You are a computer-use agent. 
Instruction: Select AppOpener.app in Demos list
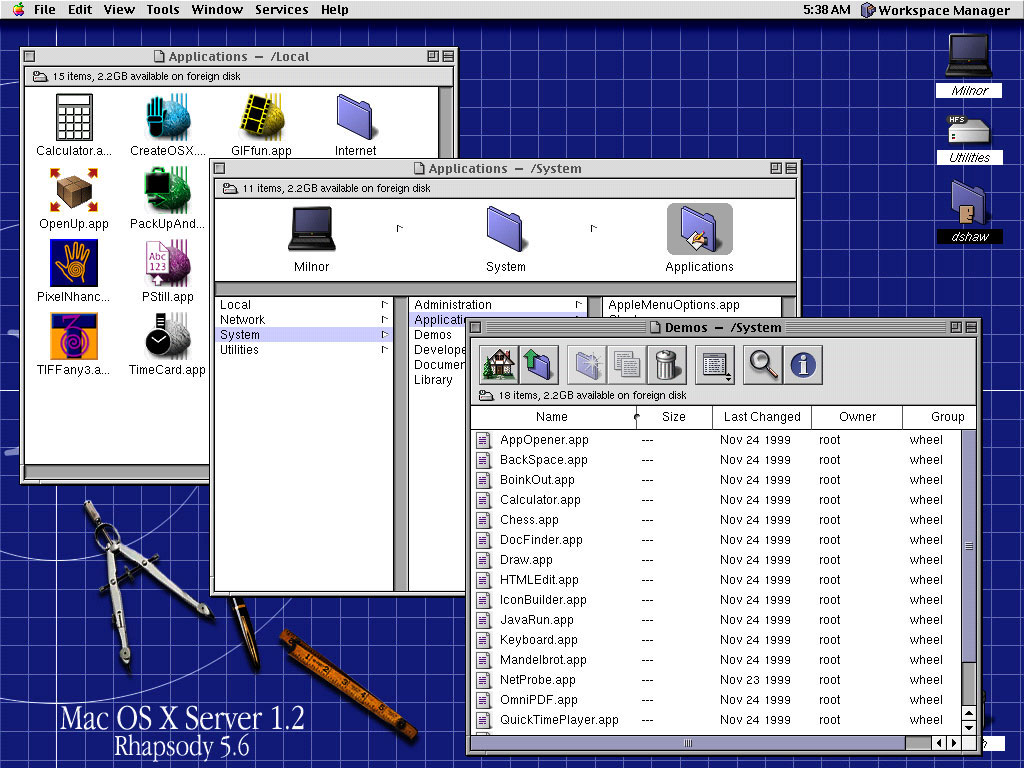(x=716, y=440)
